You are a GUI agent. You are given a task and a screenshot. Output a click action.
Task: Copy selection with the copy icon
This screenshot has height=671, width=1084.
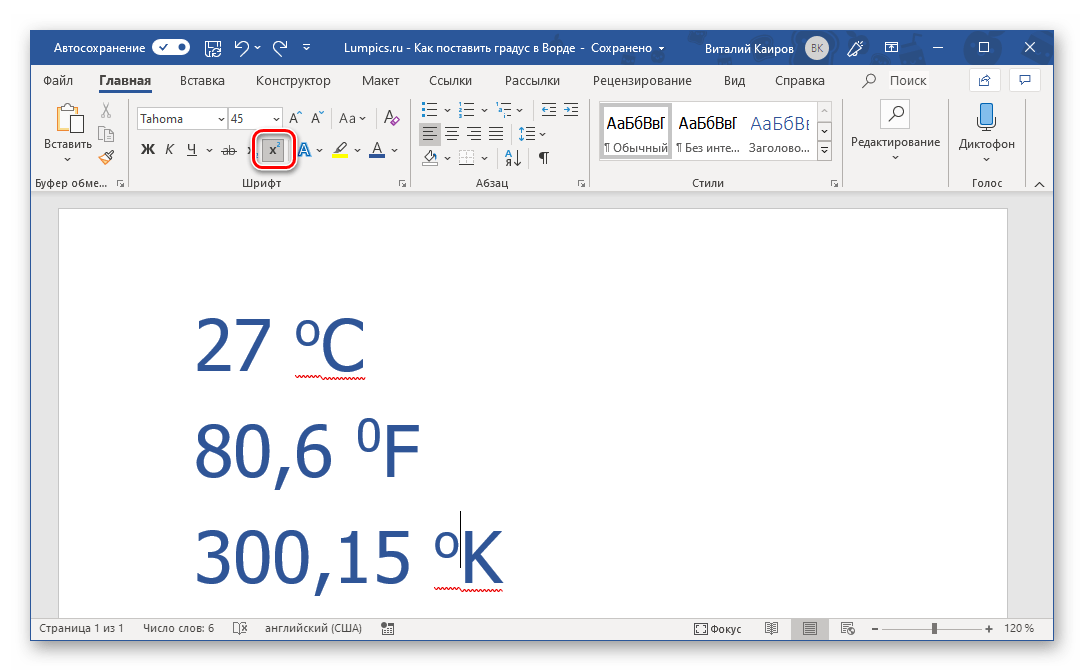click(x=106, y=134)
